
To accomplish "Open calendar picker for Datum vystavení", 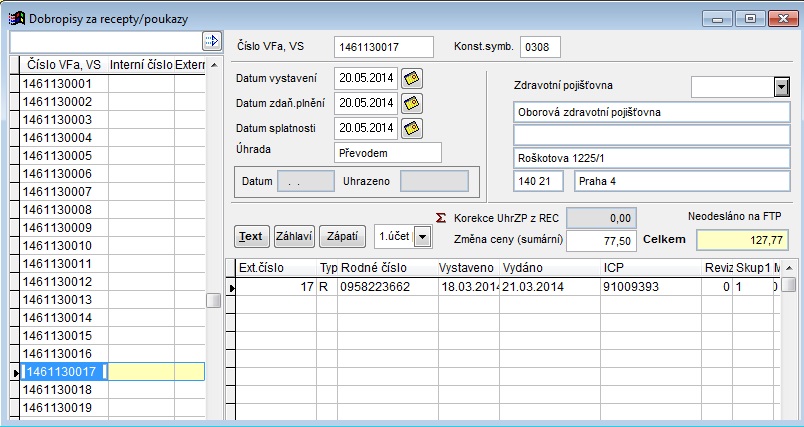I will coord(412,78).
